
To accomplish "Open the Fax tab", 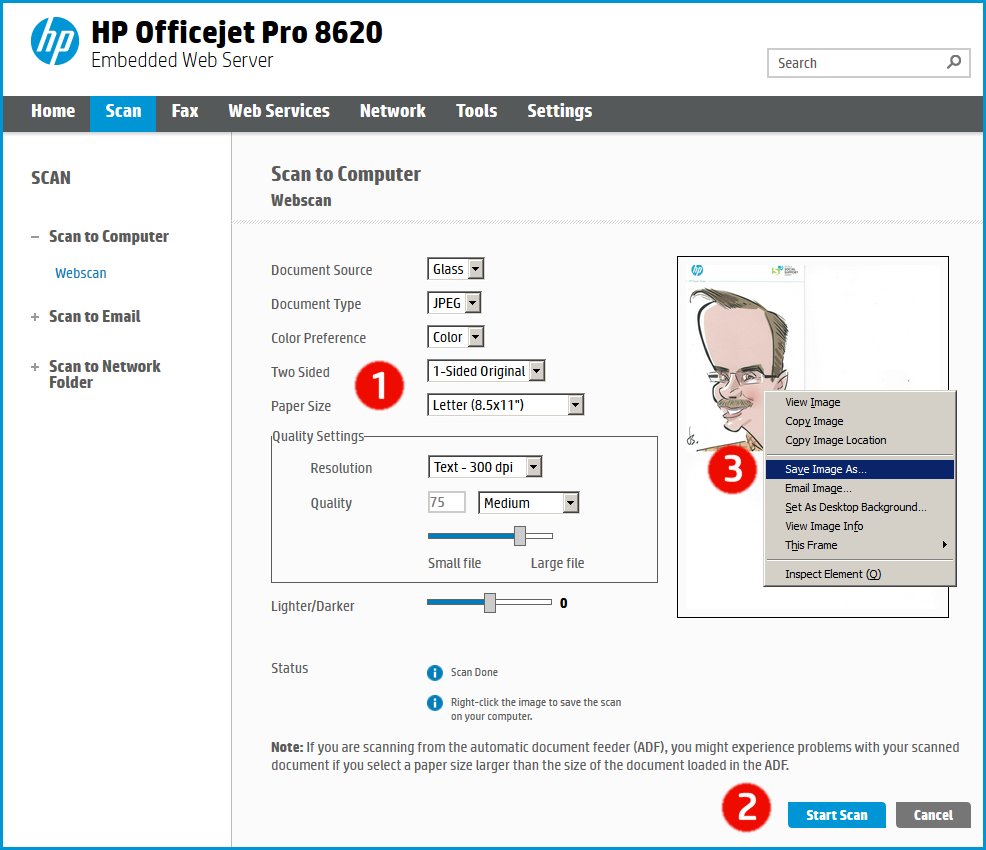I will tap(185, 111).
